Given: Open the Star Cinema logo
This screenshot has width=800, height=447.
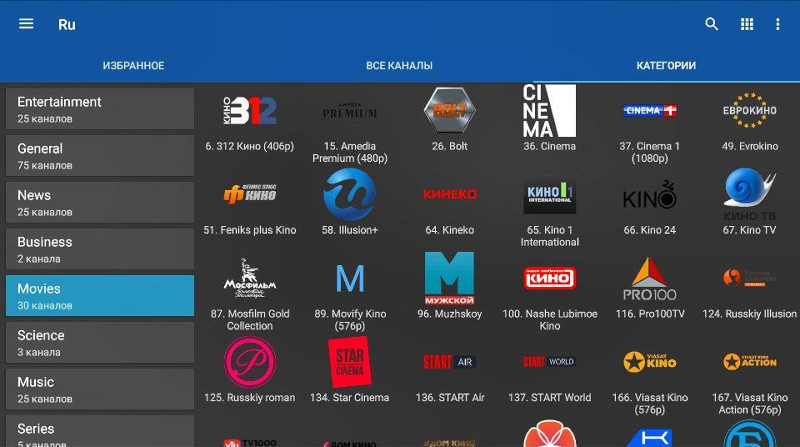Looking at the screenshot, I should click(349, 362).
